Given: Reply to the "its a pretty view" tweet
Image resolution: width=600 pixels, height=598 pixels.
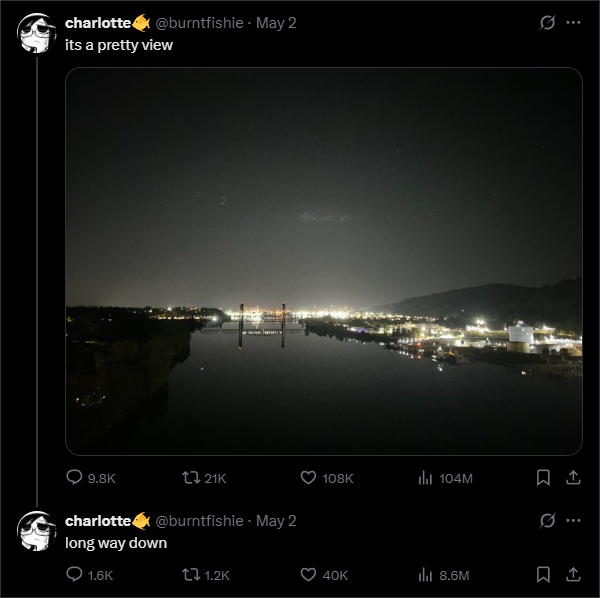Looking at the screenshot, I should coord(91,478).
